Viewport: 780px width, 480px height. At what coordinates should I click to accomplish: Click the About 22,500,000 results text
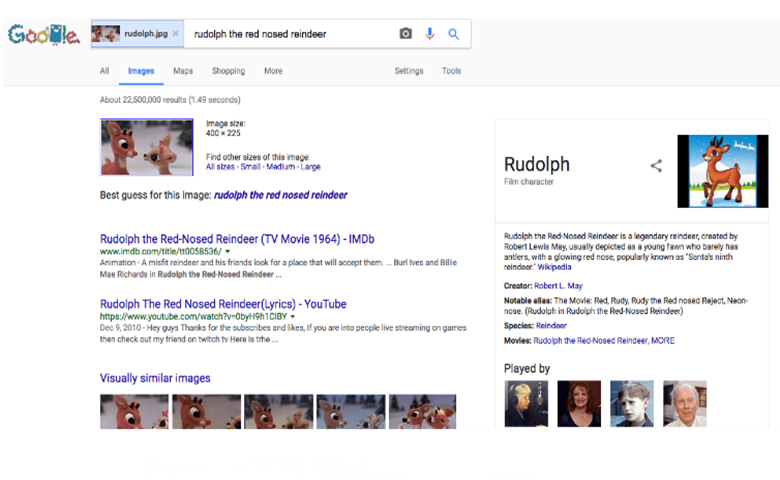(170, 99)
